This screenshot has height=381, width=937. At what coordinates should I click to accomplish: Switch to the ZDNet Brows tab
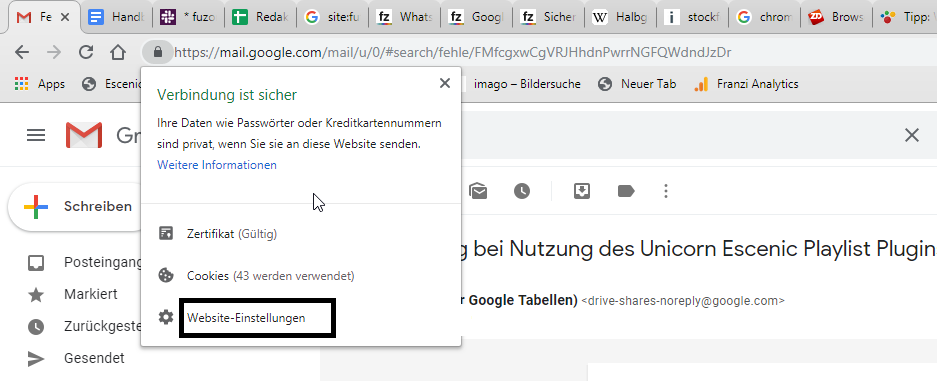(836, 17)
